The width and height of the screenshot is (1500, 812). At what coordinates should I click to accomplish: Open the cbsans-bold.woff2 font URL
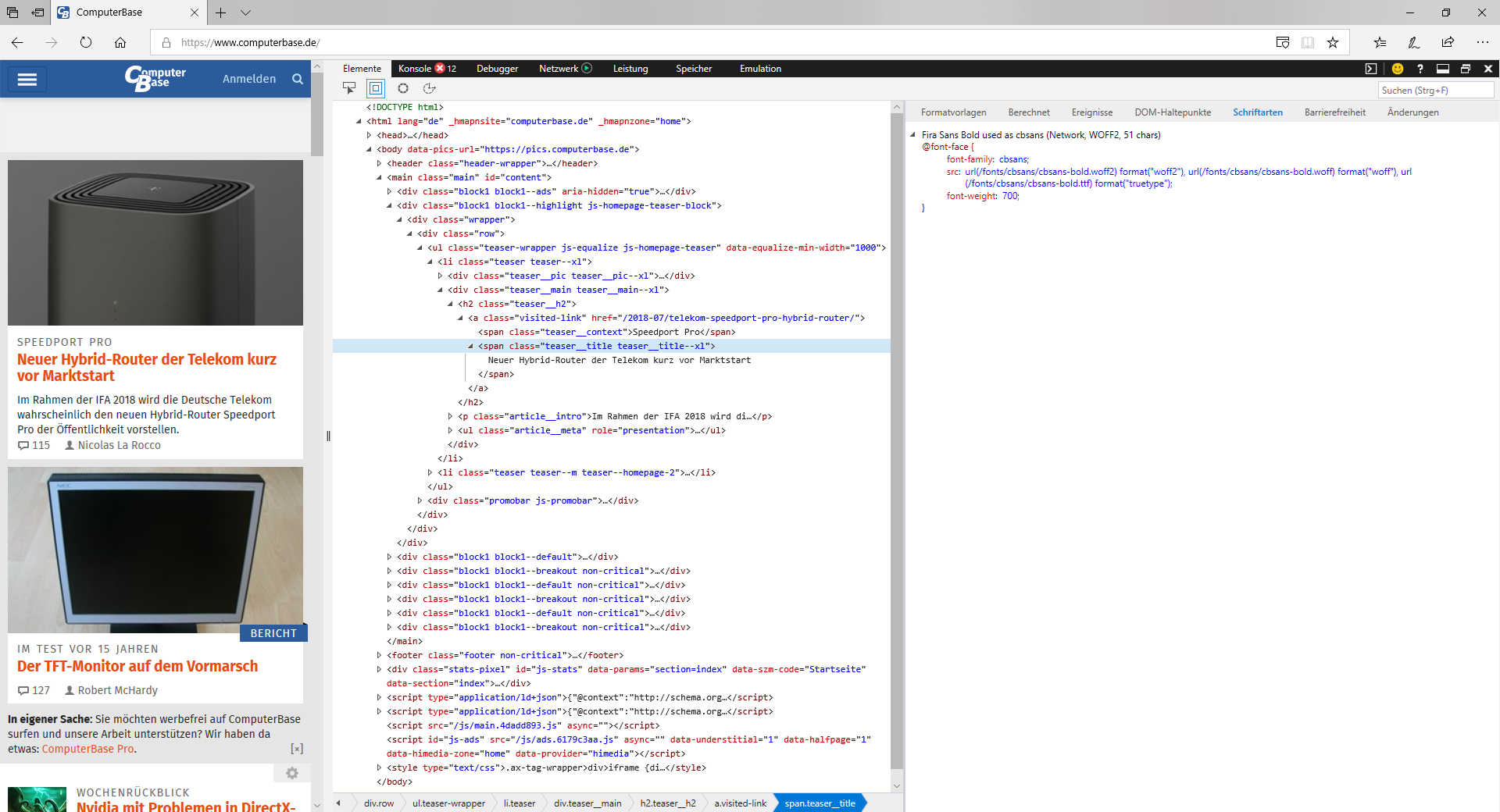[x=1041, y=172]
